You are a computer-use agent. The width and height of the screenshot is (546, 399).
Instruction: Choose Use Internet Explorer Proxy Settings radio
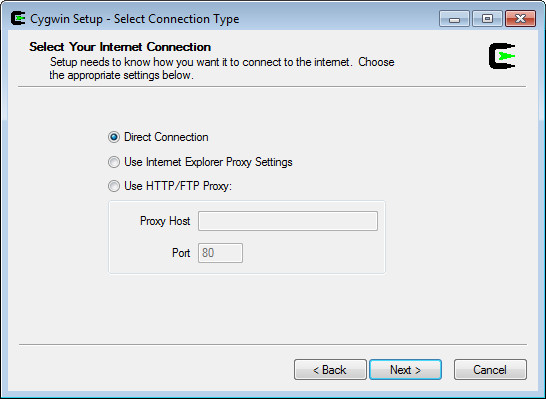tap(114, 162)
